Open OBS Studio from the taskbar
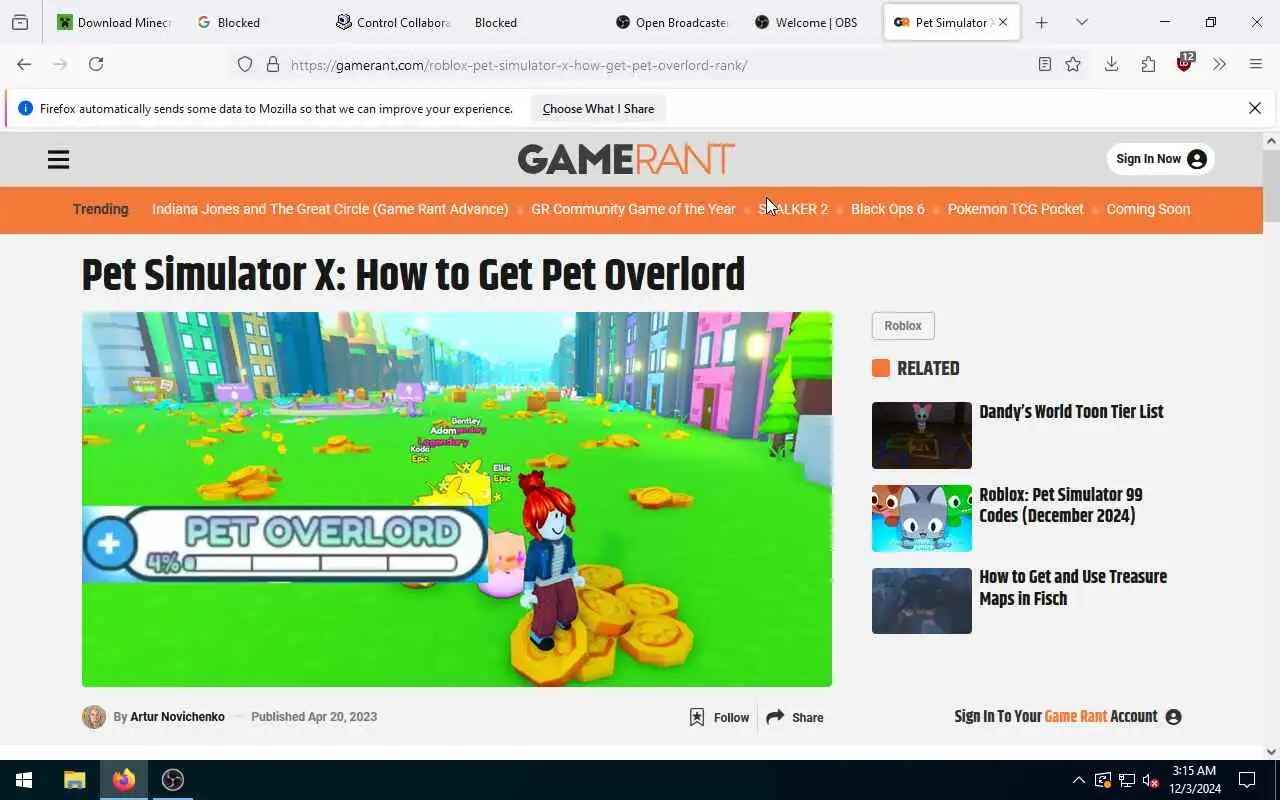1280x800 pixels. (x=173, y=780)
